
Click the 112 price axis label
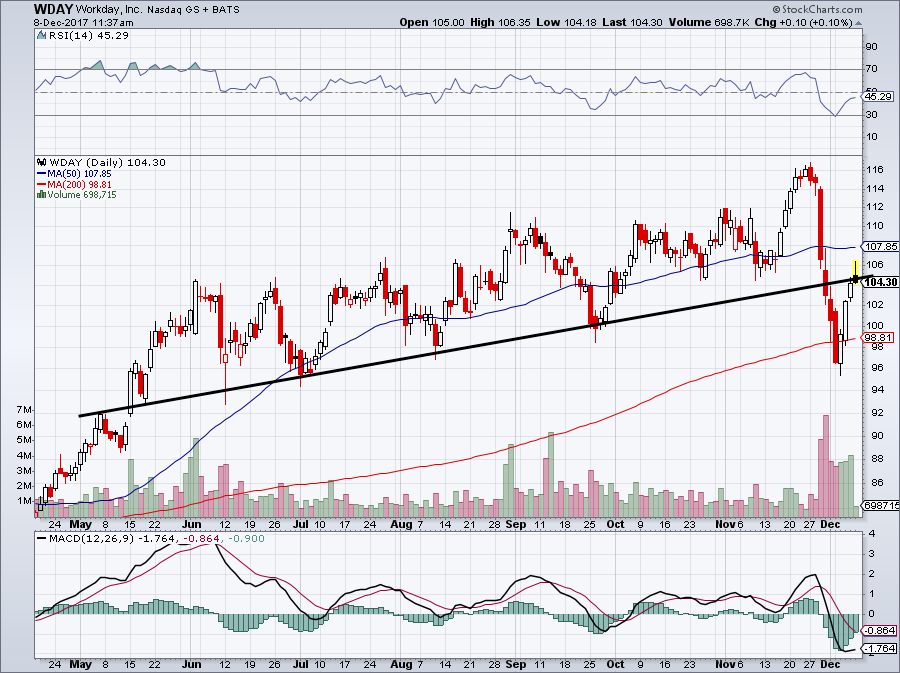click(x=875, y=207)
